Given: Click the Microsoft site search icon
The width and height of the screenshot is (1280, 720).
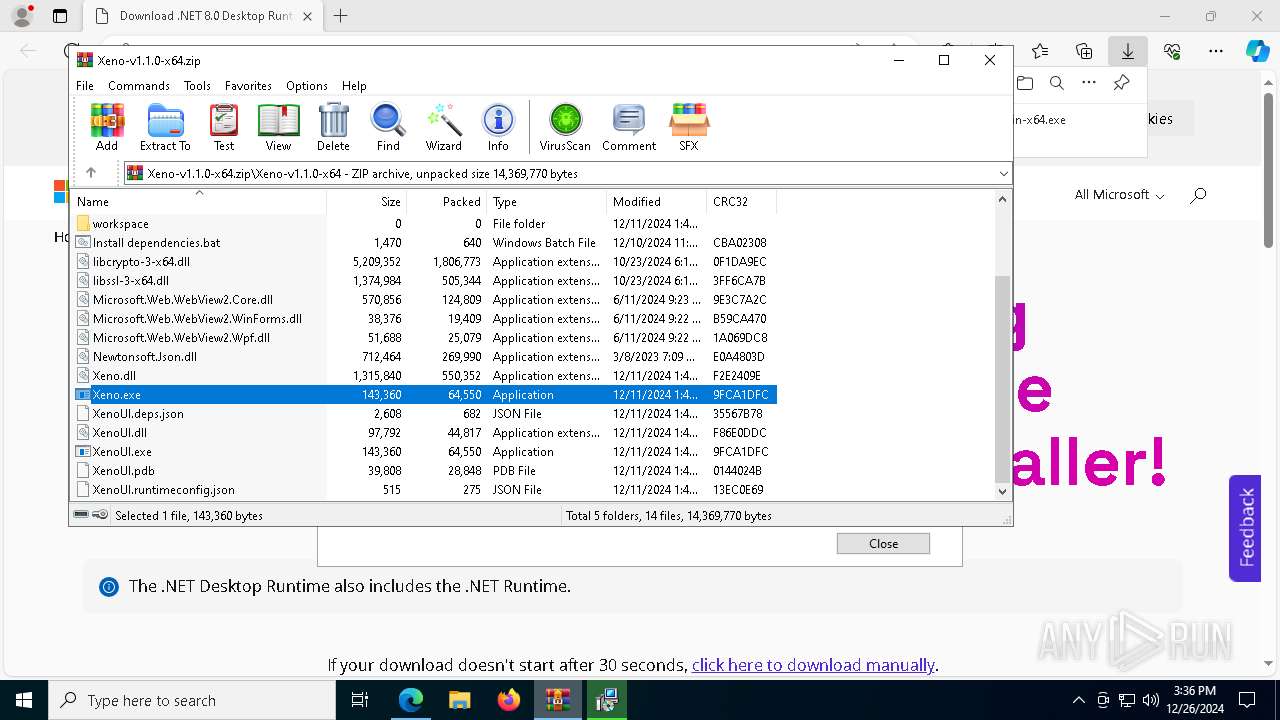Looking at the screenshot, I should (1198, 195).
